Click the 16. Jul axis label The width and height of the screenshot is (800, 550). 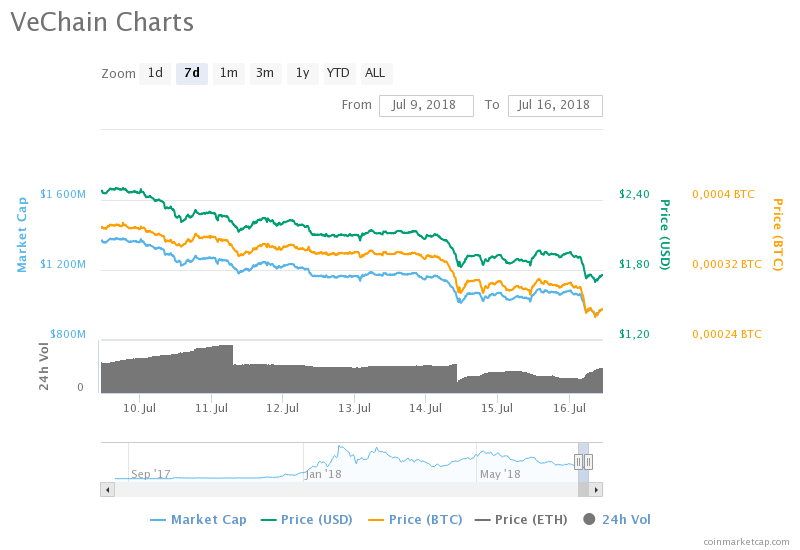(569, 408)
